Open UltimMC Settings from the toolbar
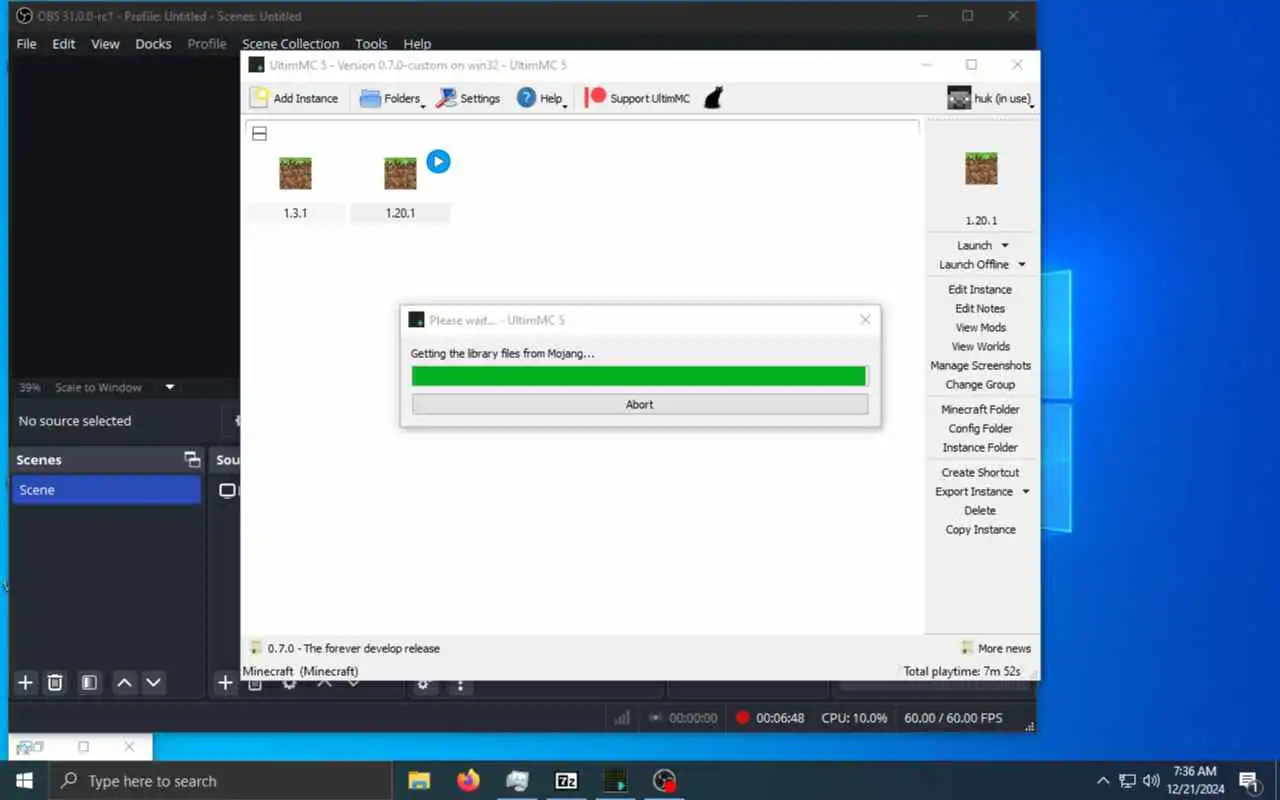The height and width of the screenshot is (800, 1280). pos(468,98)
